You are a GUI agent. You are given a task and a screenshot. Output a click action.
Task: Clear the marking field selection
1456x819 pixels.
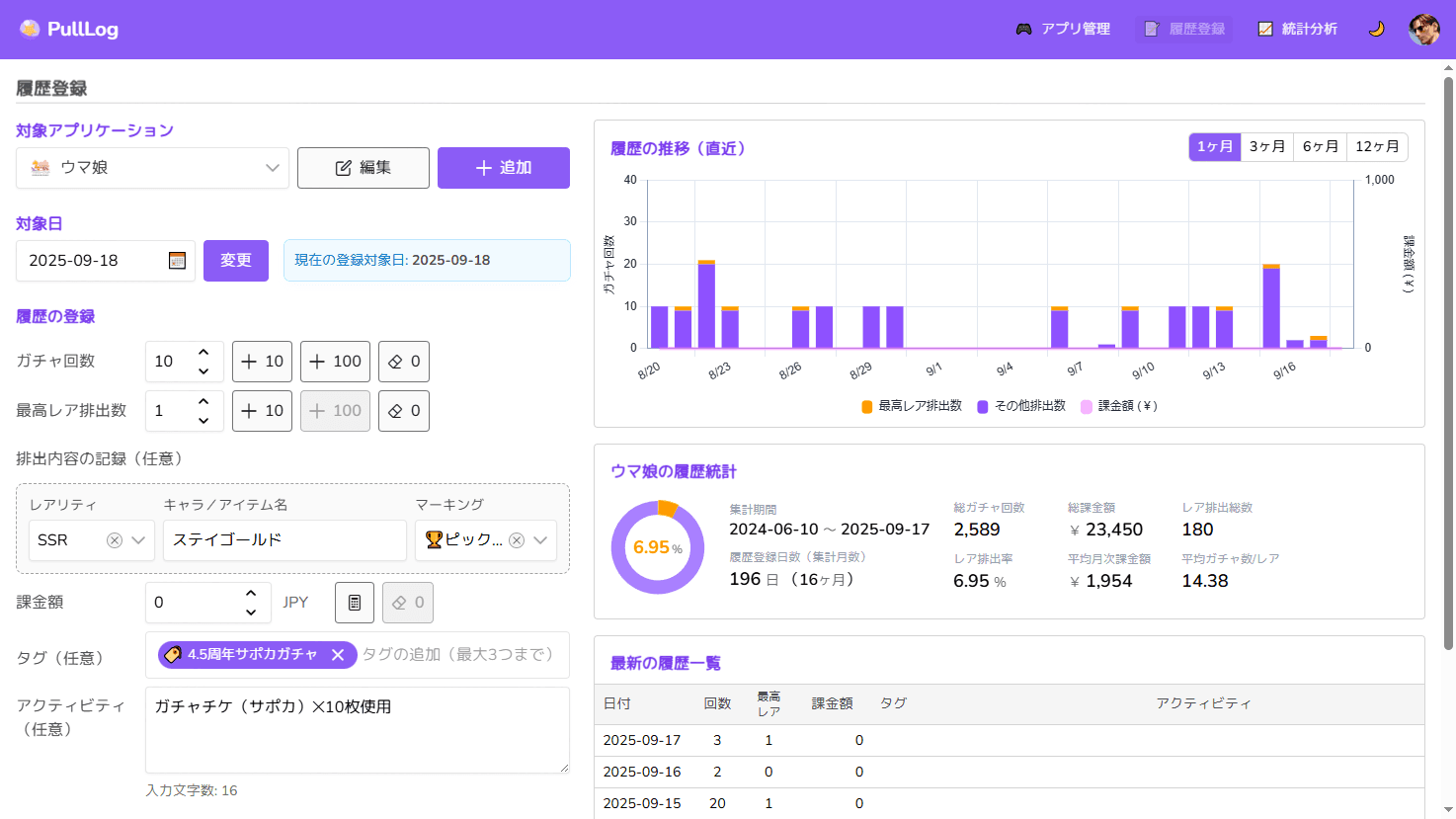click(517, 540)
